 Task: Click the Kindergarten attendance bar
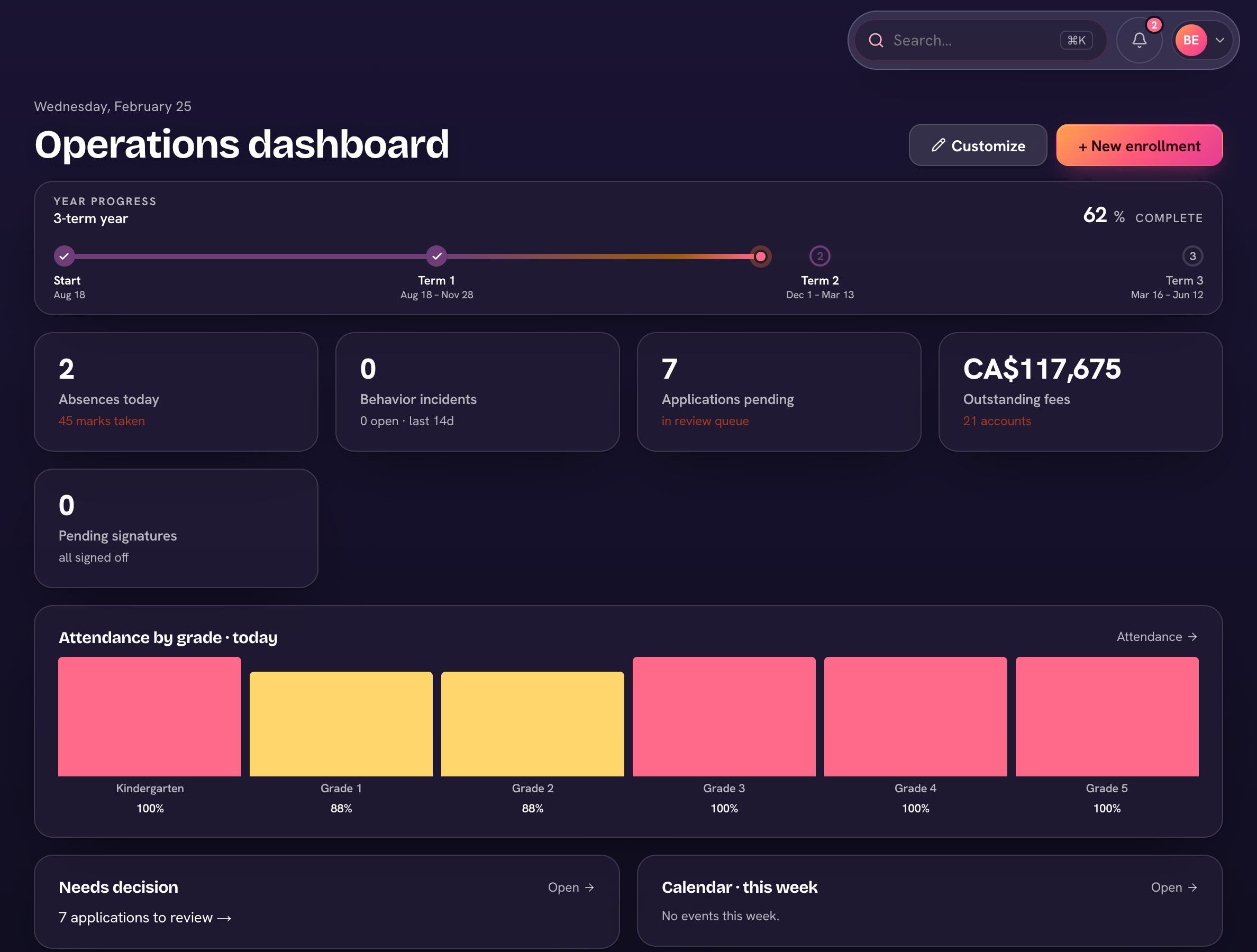[149, 716]
